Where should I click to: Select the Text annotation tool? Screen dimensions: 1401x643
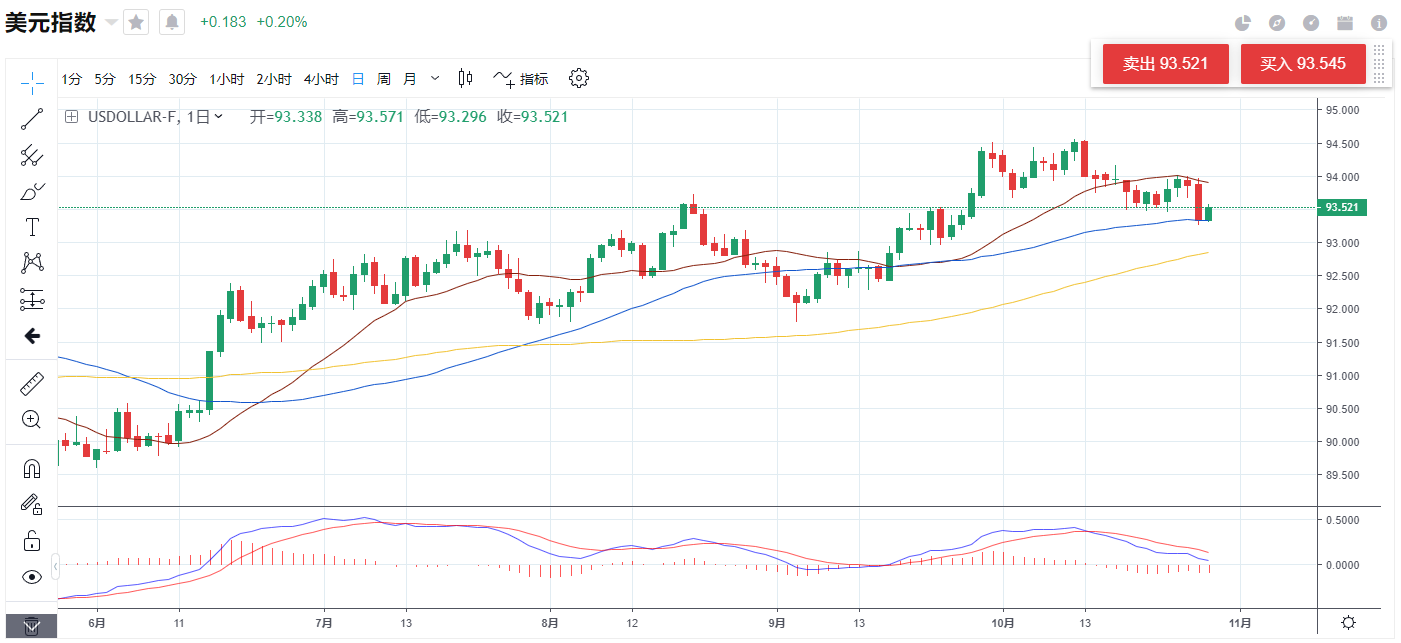click(32, 227)
